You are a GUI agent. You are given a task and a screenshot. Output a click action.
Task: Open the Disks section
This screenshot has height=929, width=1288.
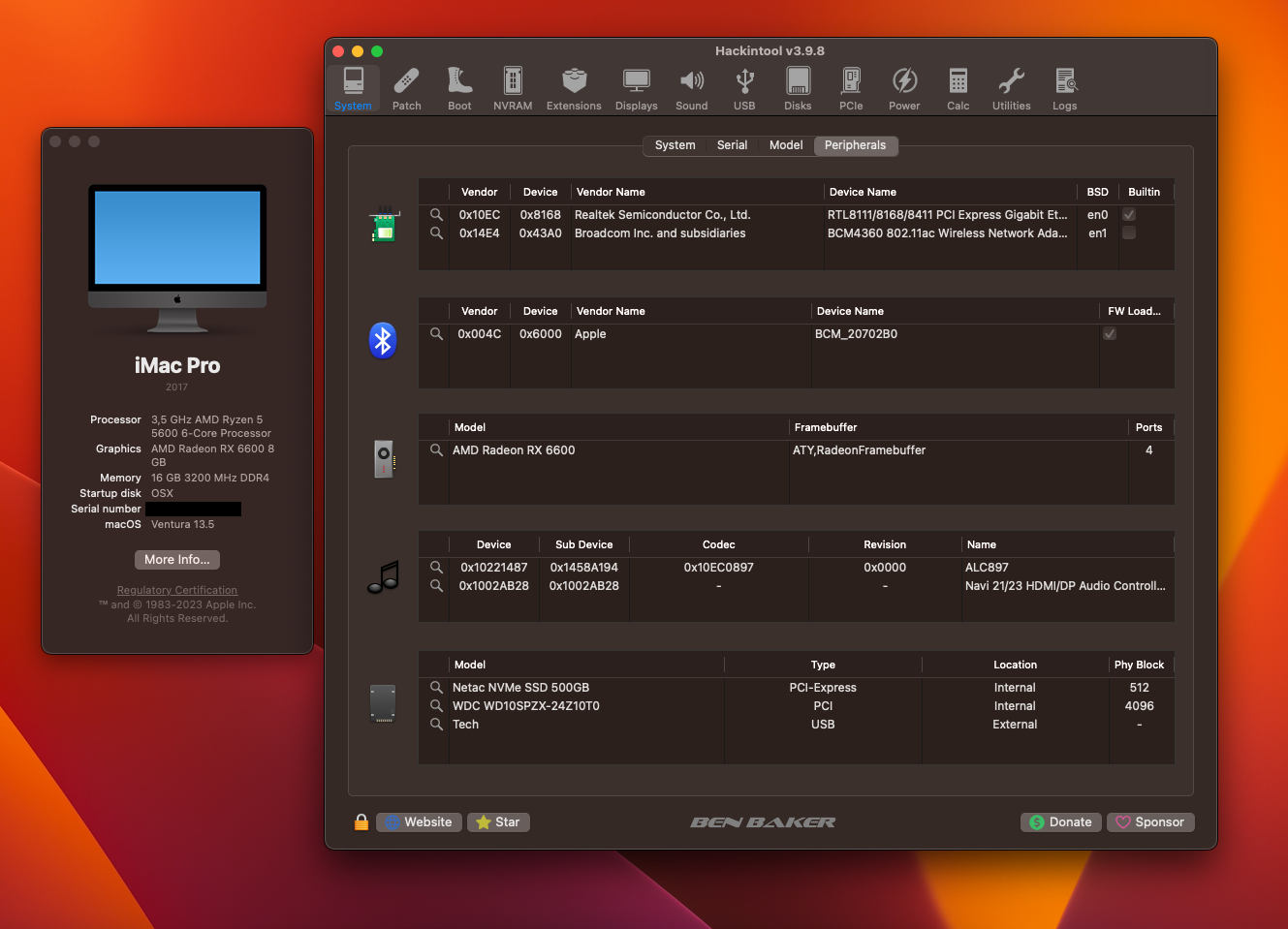point(799,89)
